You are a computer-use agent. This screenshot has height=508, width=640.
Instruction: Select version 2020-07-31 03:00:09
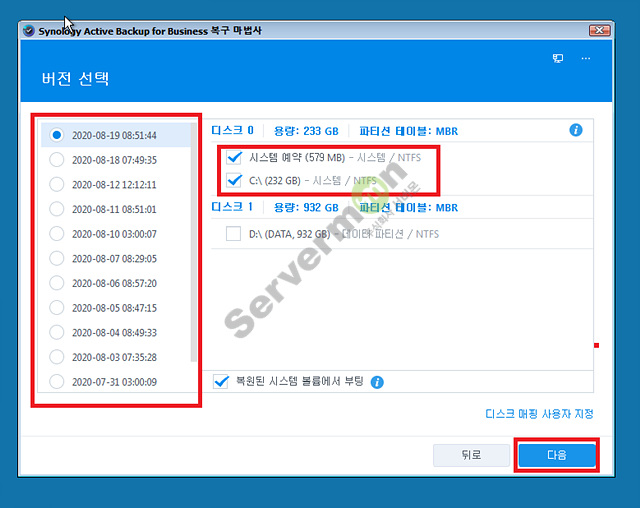[56, 382]
